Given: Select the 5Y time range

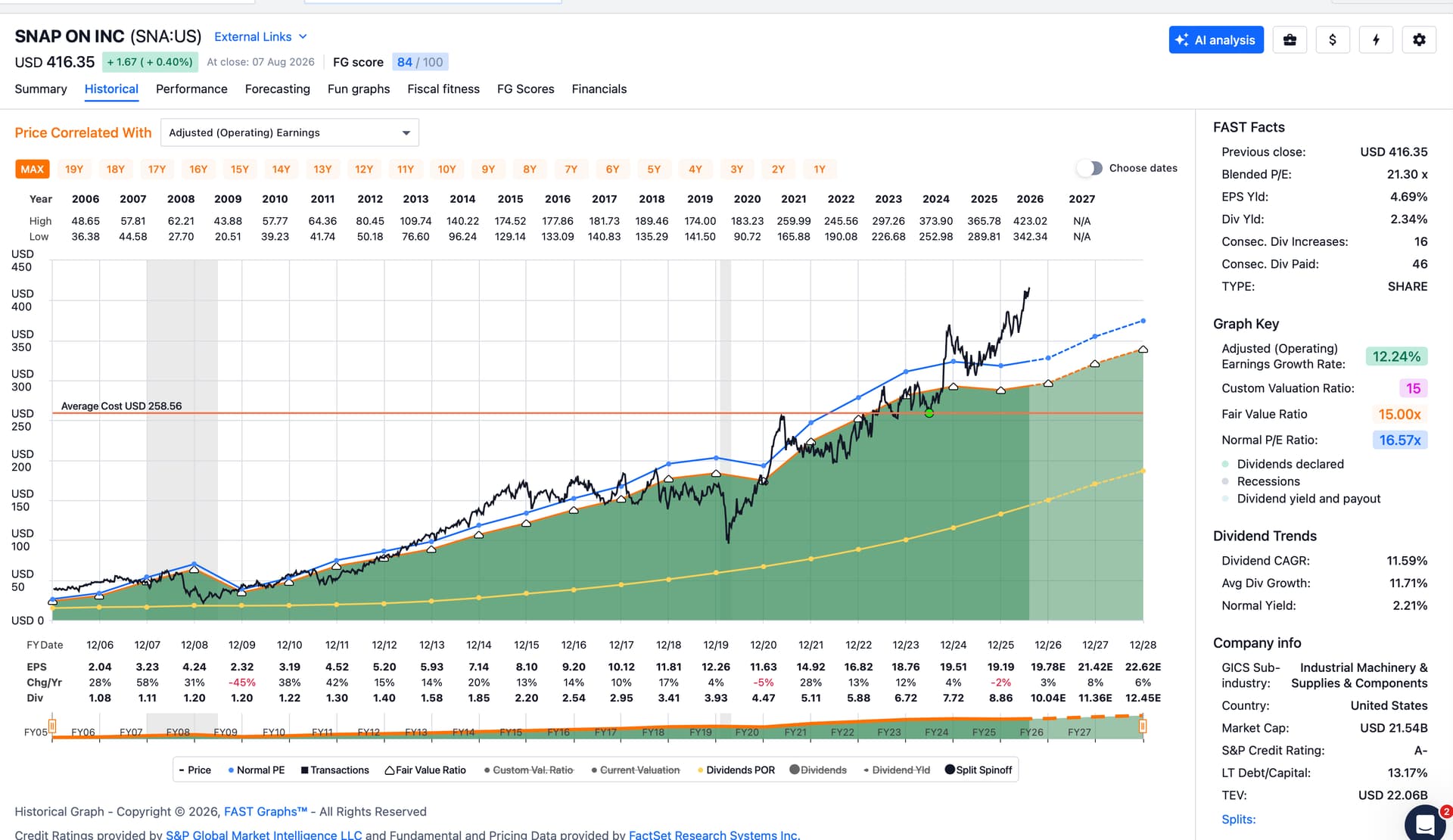Looking at the screenshot, I should (654, 169).
